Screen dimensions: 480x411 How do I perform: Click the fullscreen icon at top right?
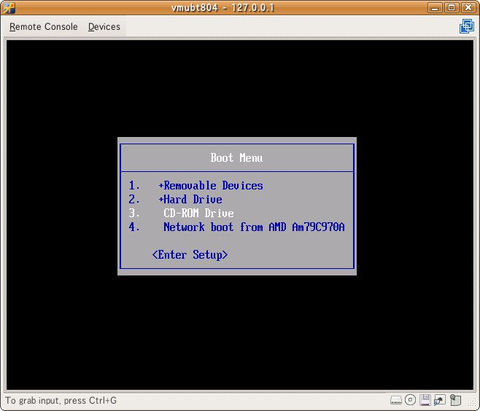click(x=467, y=26)
